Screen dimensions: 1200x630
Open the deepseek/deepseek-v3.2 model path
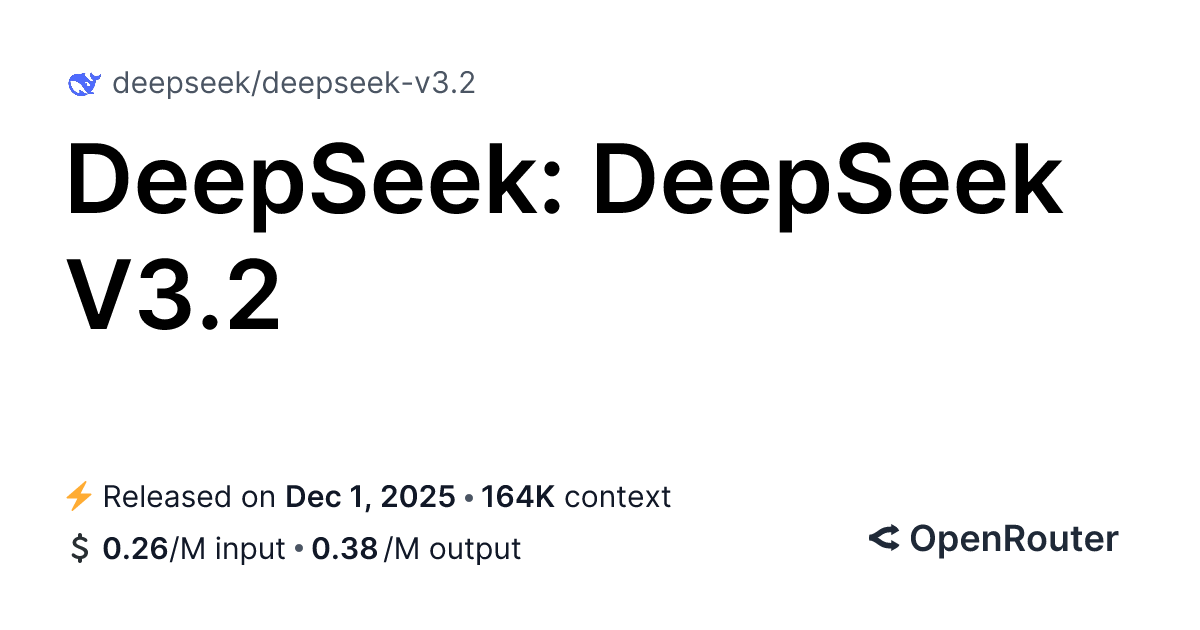click(x=293, y=84)
